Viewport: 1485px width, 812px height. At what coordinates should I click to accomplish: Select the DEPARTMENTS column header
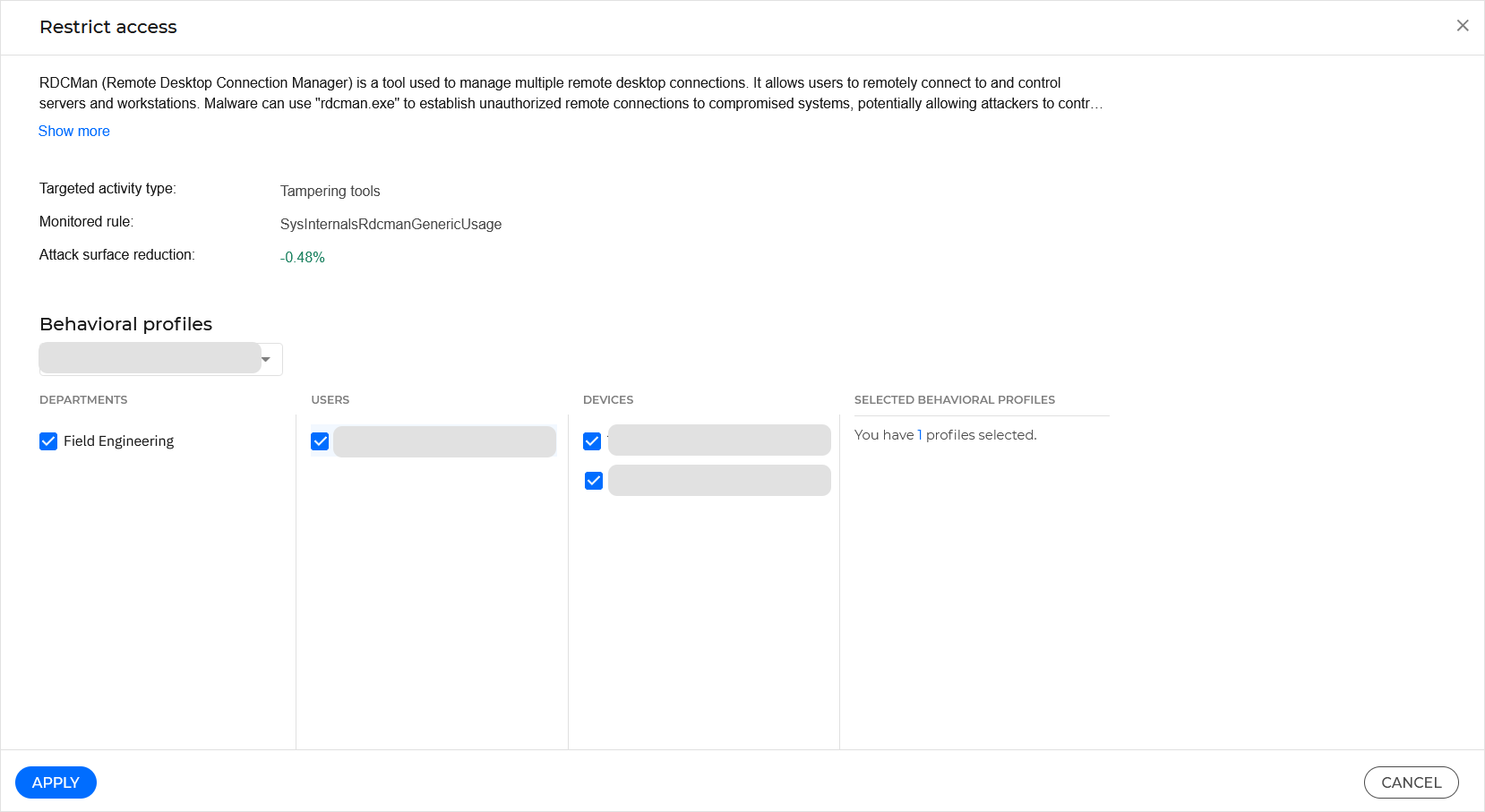pyautogui.click(x=83, y=399)
